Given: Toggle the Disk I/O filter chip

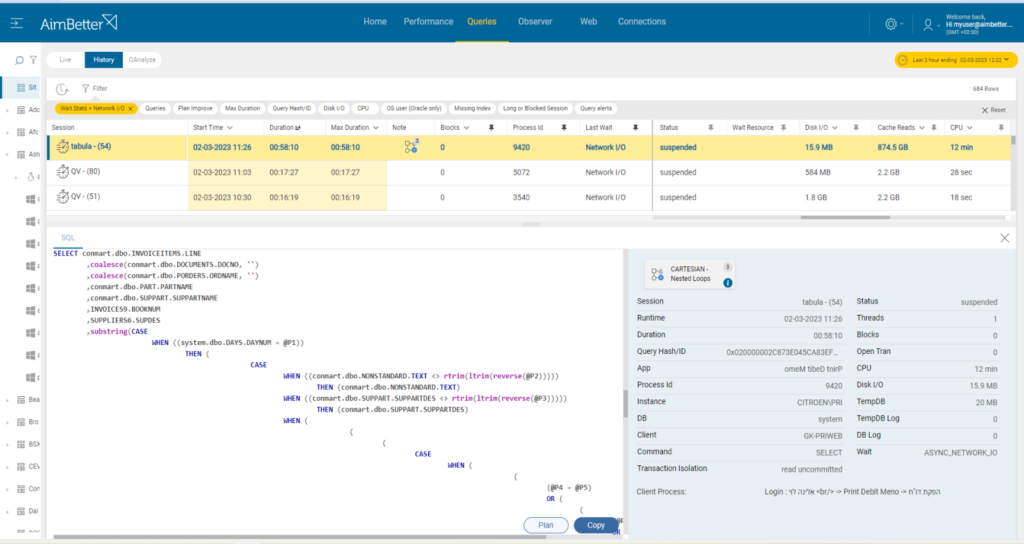Looking at the screenshot, I should (x=334, y=108).
